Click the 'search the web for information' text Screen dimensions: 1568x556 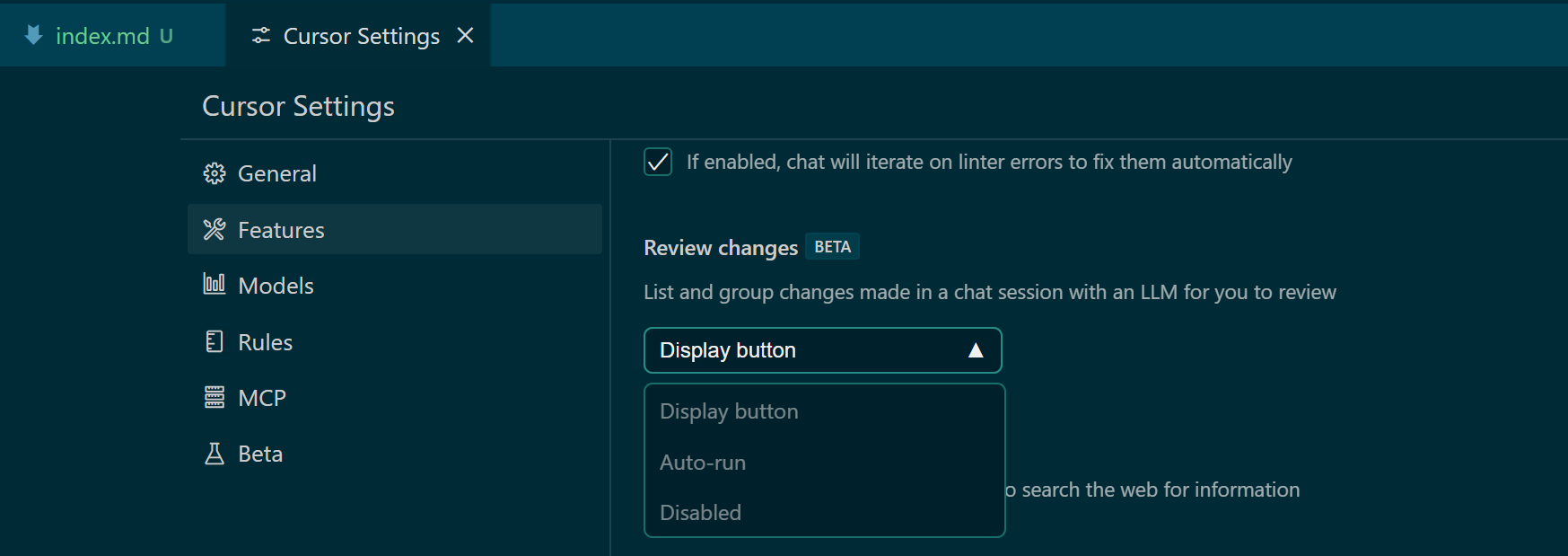pos(1161,490)
